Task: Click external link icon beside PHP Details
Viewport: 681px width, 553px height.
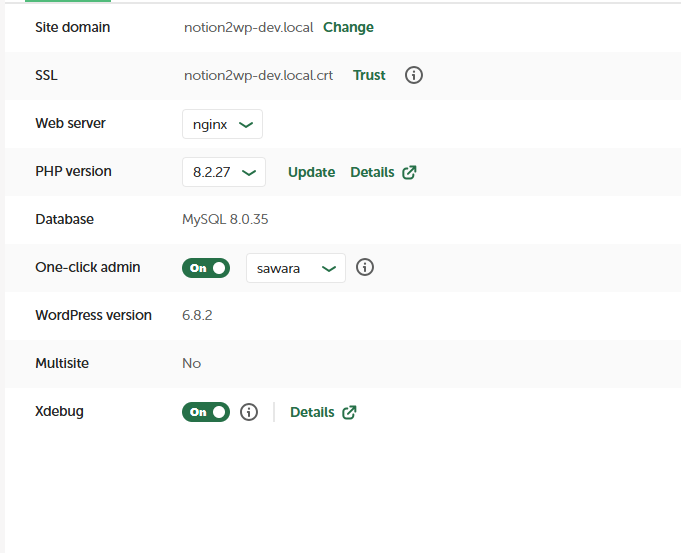Action: [409, 172]
